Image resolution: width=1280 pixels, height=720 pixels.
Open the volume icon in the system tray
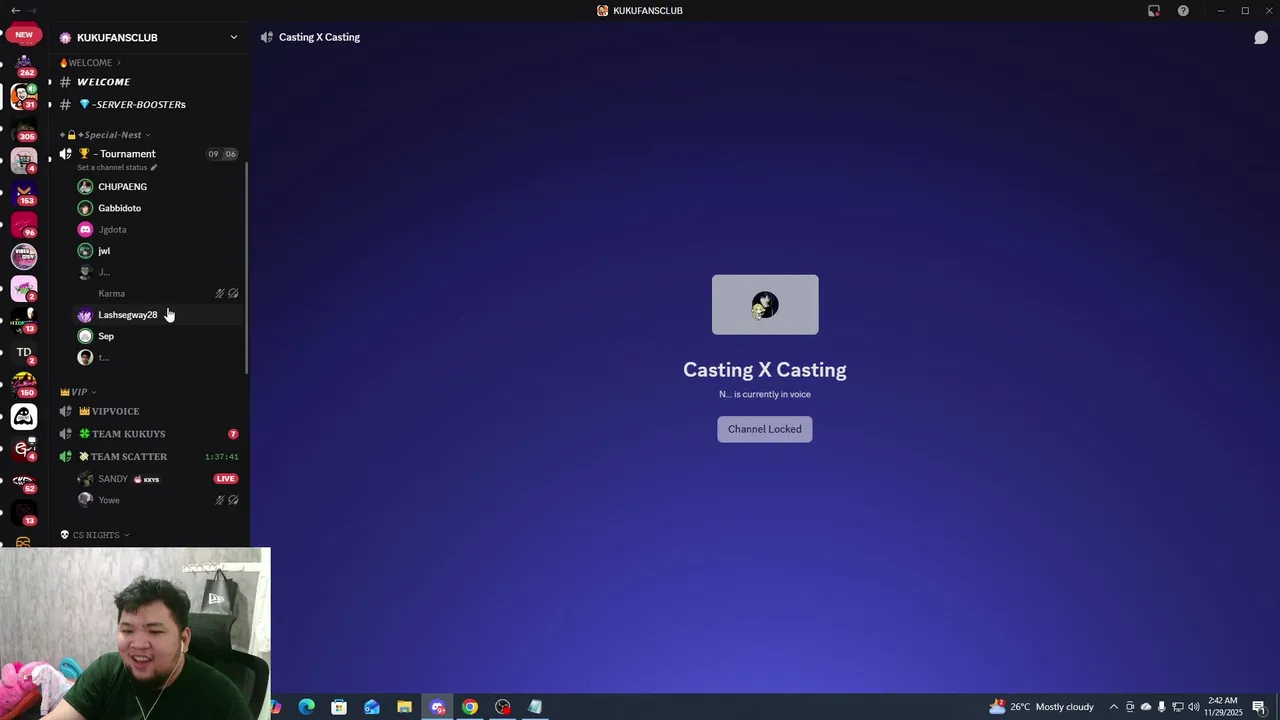point(1194,707)
